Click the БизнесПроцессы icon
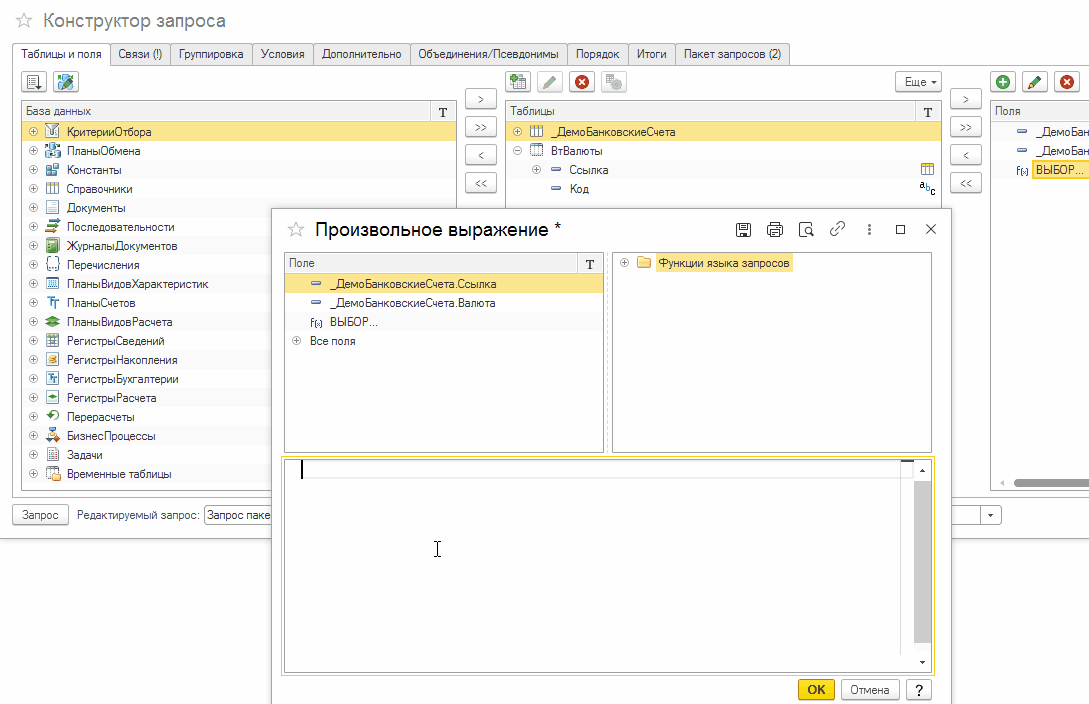The height and width of the screenshot is (704, 1089). [53, 435]
